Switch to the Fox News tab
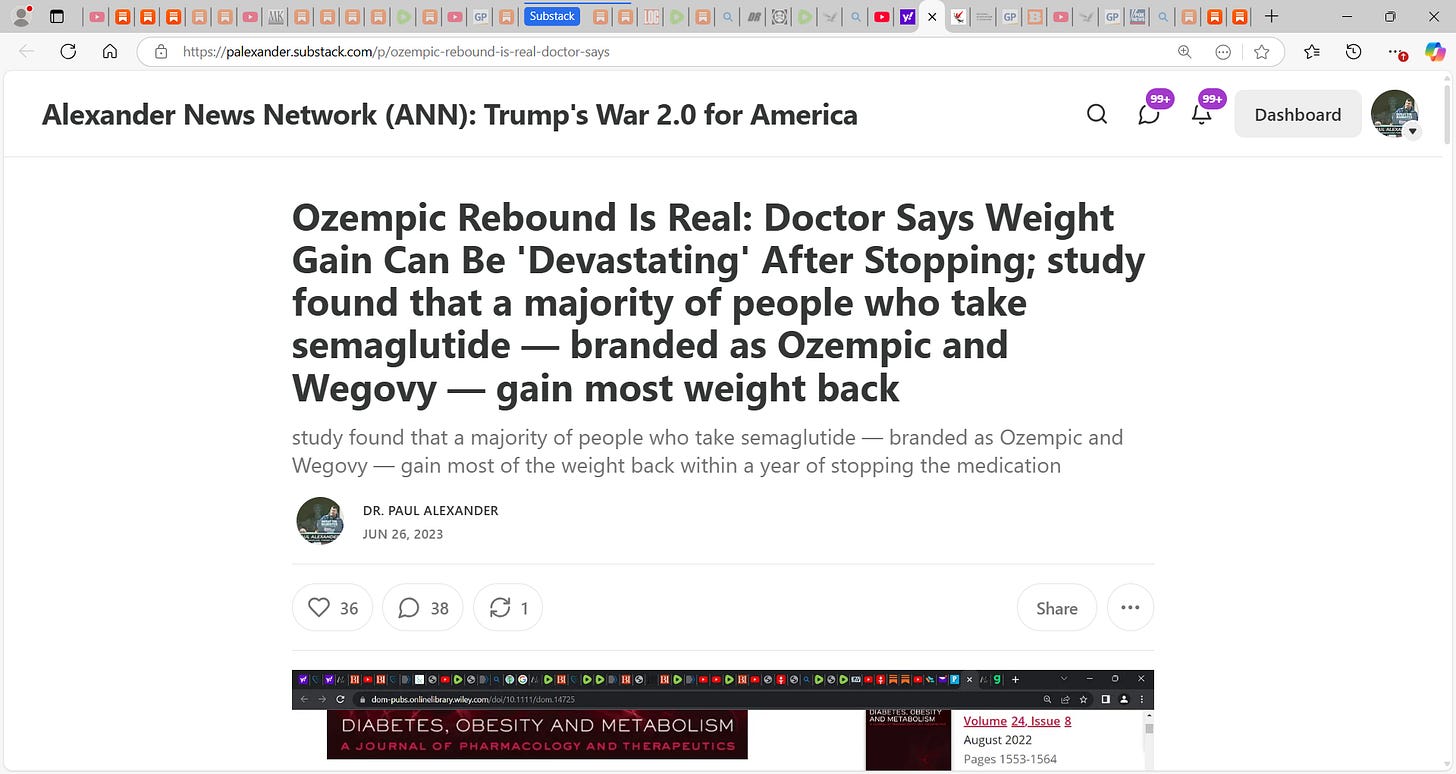The height and width of the screenshot is (774, 1456). tap(1137, 16)
